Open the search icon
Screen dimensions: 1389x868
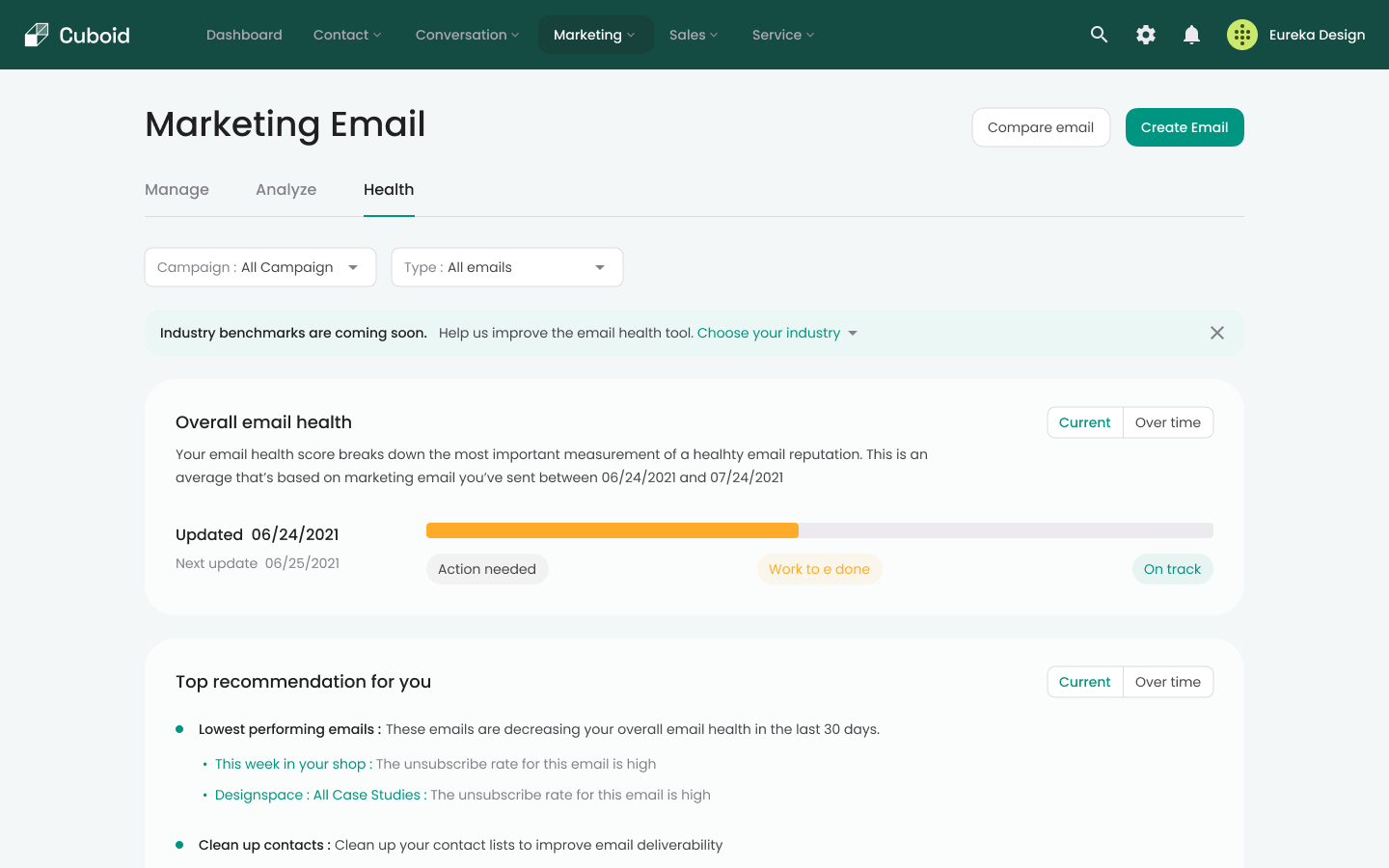click(x=1099, y=34)
